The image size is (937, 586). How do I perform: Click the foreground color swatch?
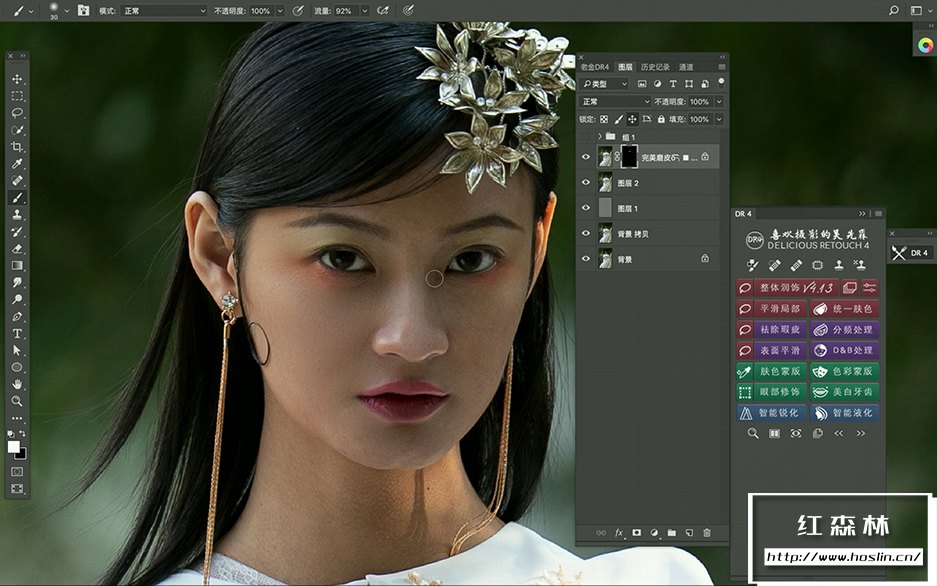pos(14,447)
